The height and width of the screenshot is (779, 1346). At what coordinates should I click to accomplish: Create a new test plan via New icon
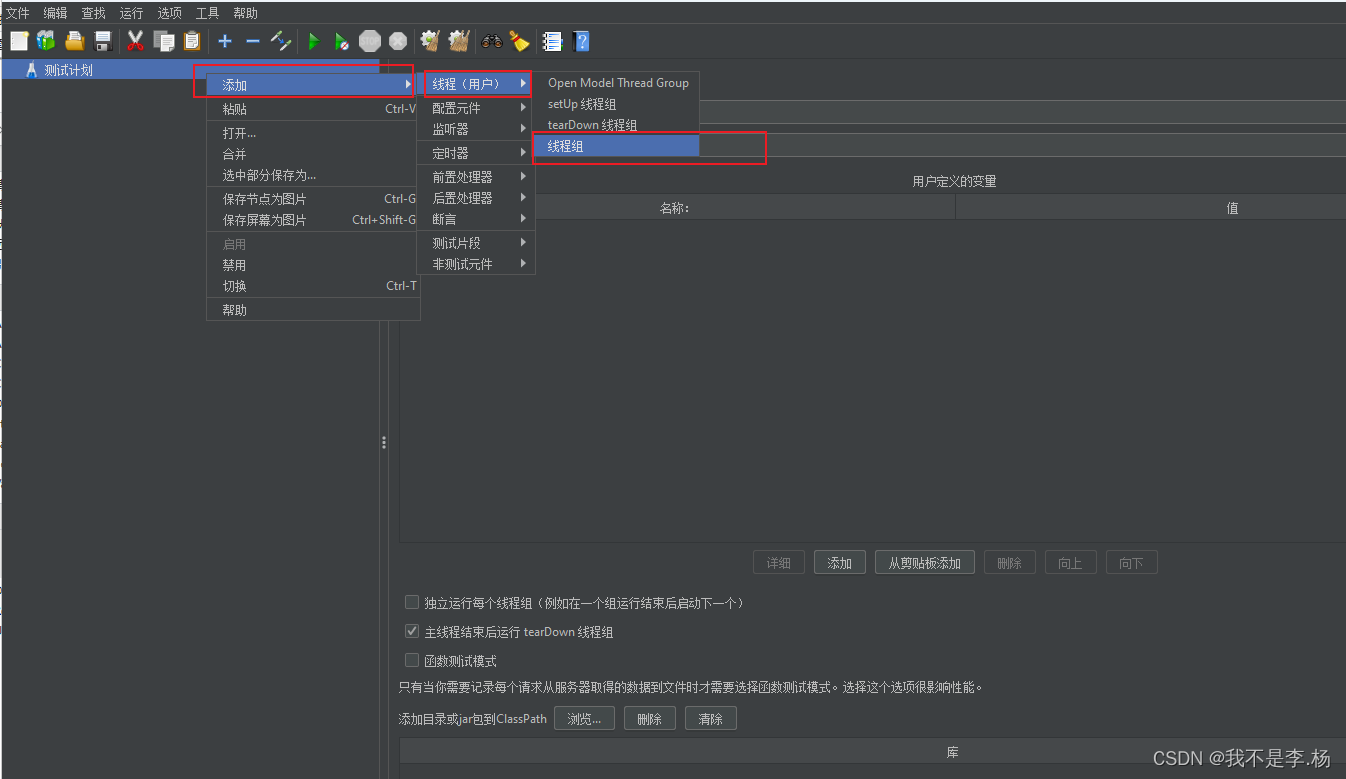point(19,41)
